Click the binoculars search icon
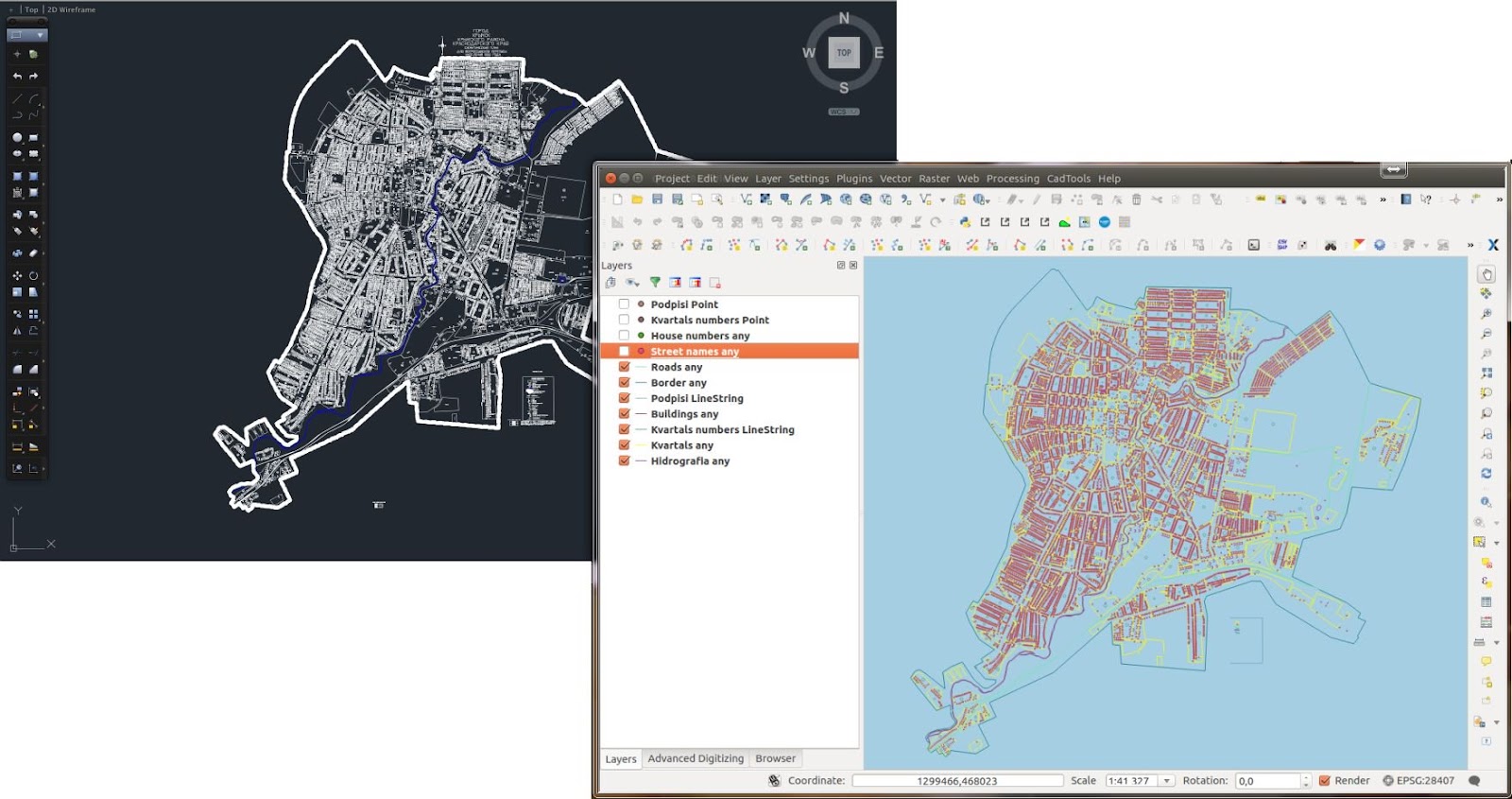 [x=1331, y=245]
